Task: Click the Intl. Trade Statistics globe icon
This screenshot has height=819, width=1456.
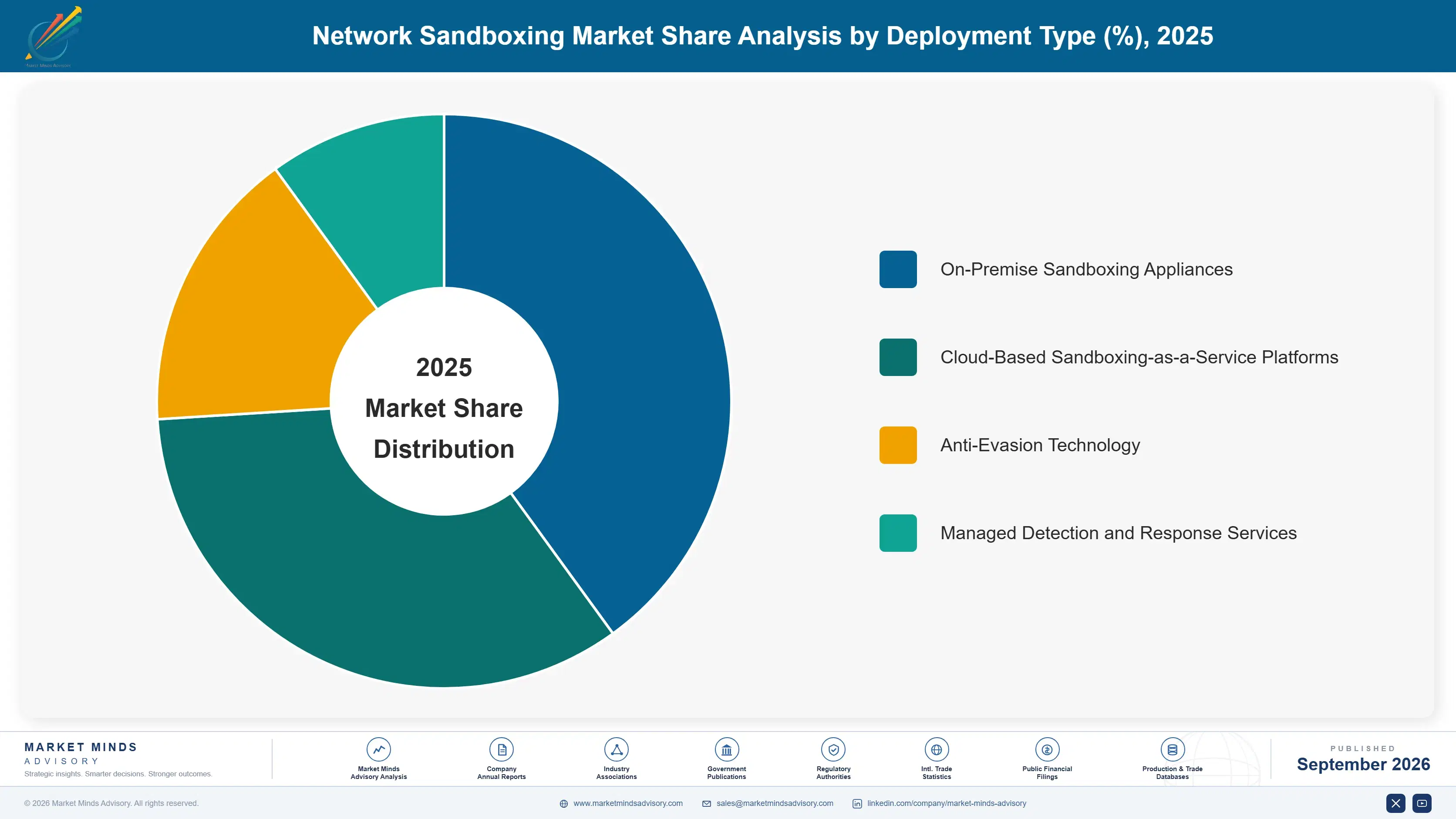Action: (937, 749)
